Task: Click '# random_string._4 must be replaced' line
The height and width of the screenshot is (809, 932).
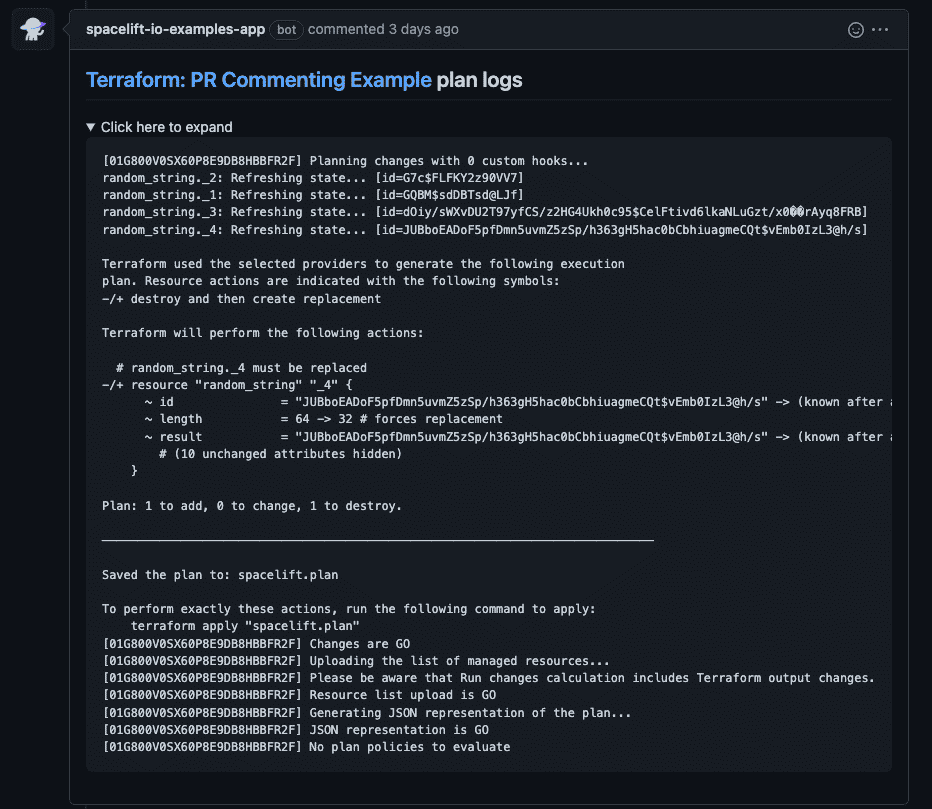Action: [x=241, y=368]
